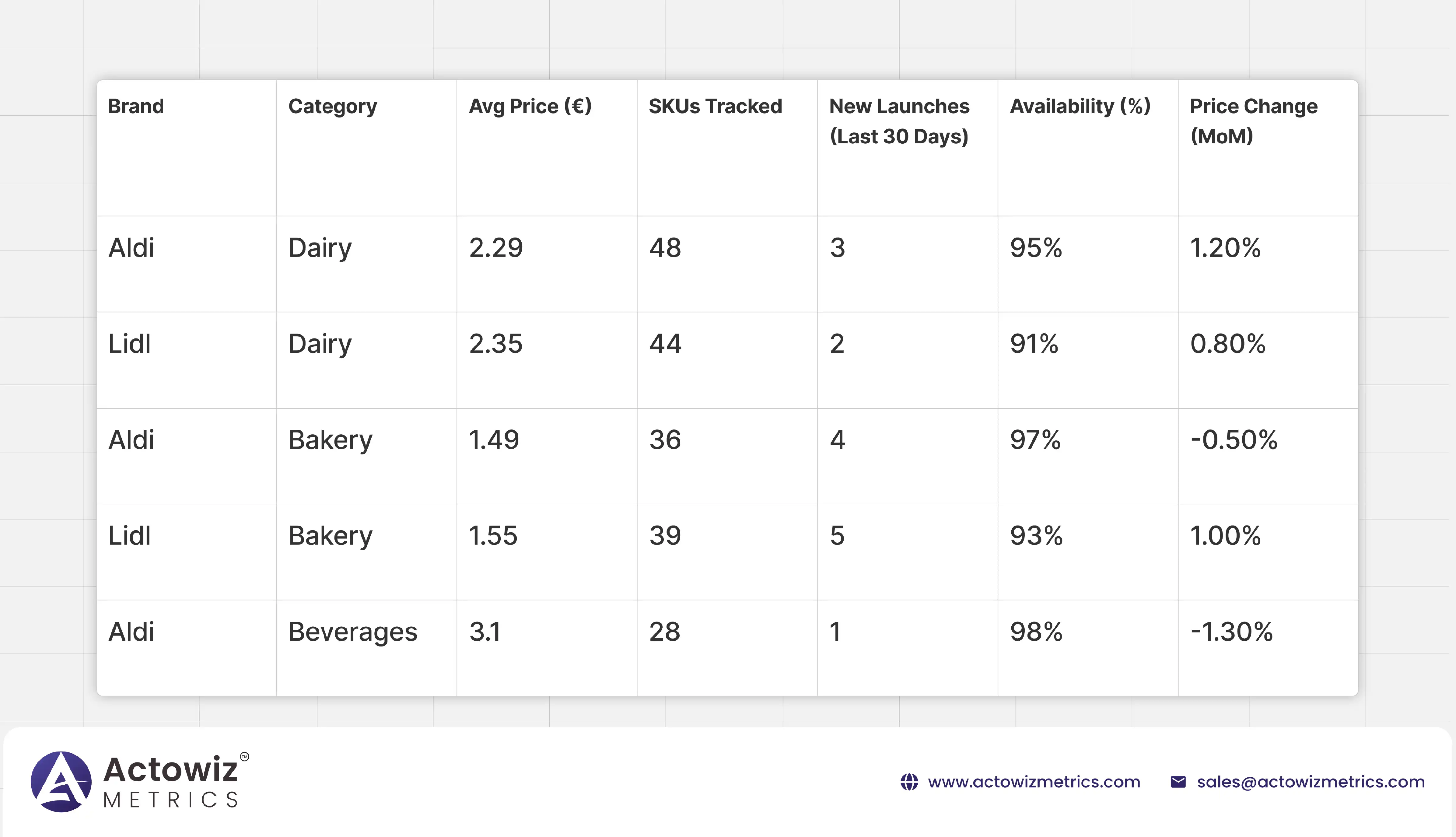This screenshot has height=837, width=1456.
Task: Select the Price Change (MoM) header
Action: (x=1253, y=121)
